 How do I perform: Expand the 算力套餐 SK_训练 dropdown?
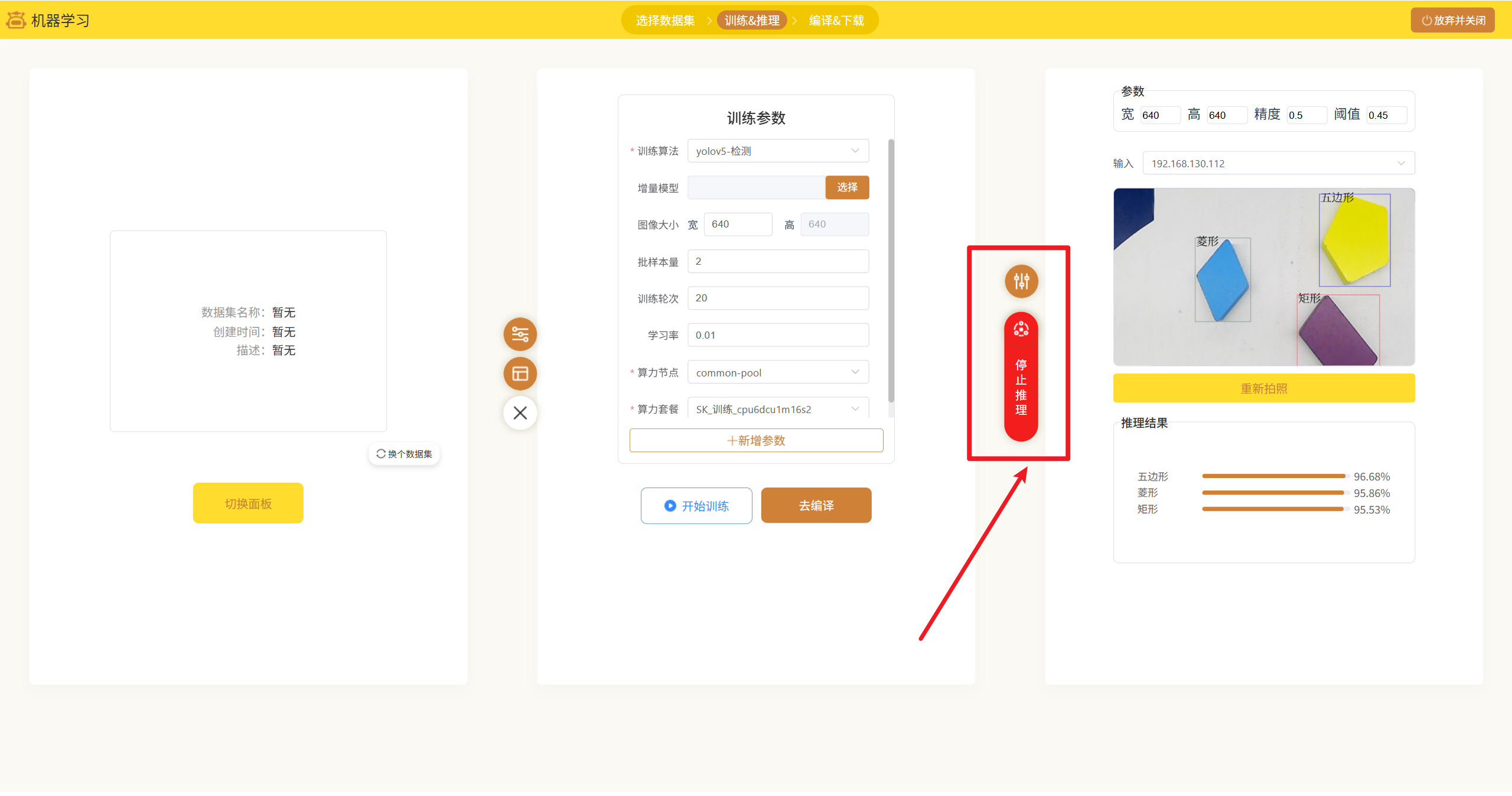coord(777,409)
